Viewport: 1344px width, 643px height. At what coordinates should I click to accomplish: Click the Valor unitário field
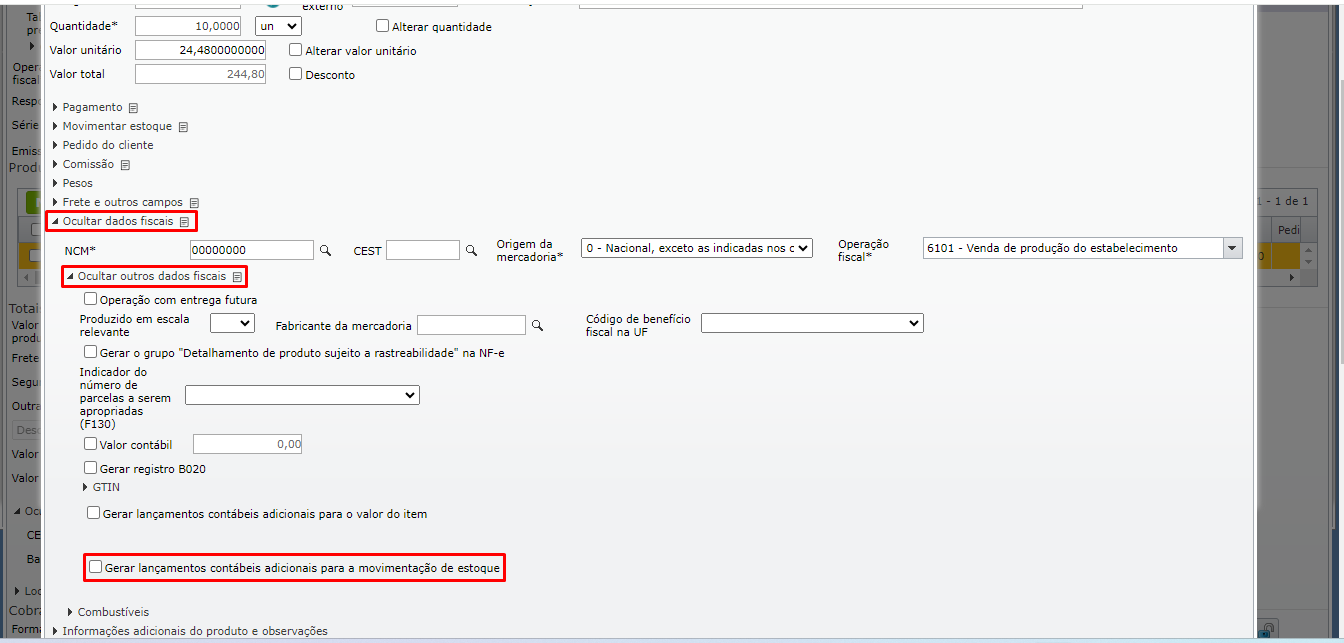(x=200, y=50)
